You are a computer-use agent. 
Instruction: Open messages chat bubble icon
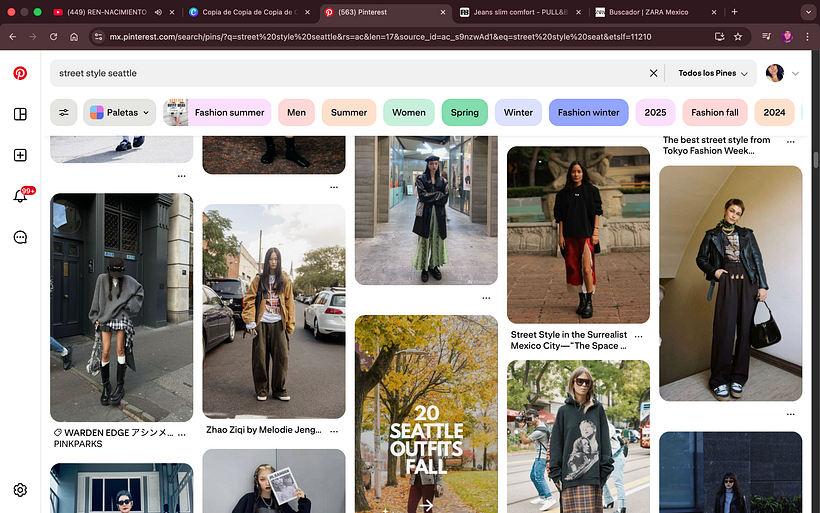tap(20, 237)
